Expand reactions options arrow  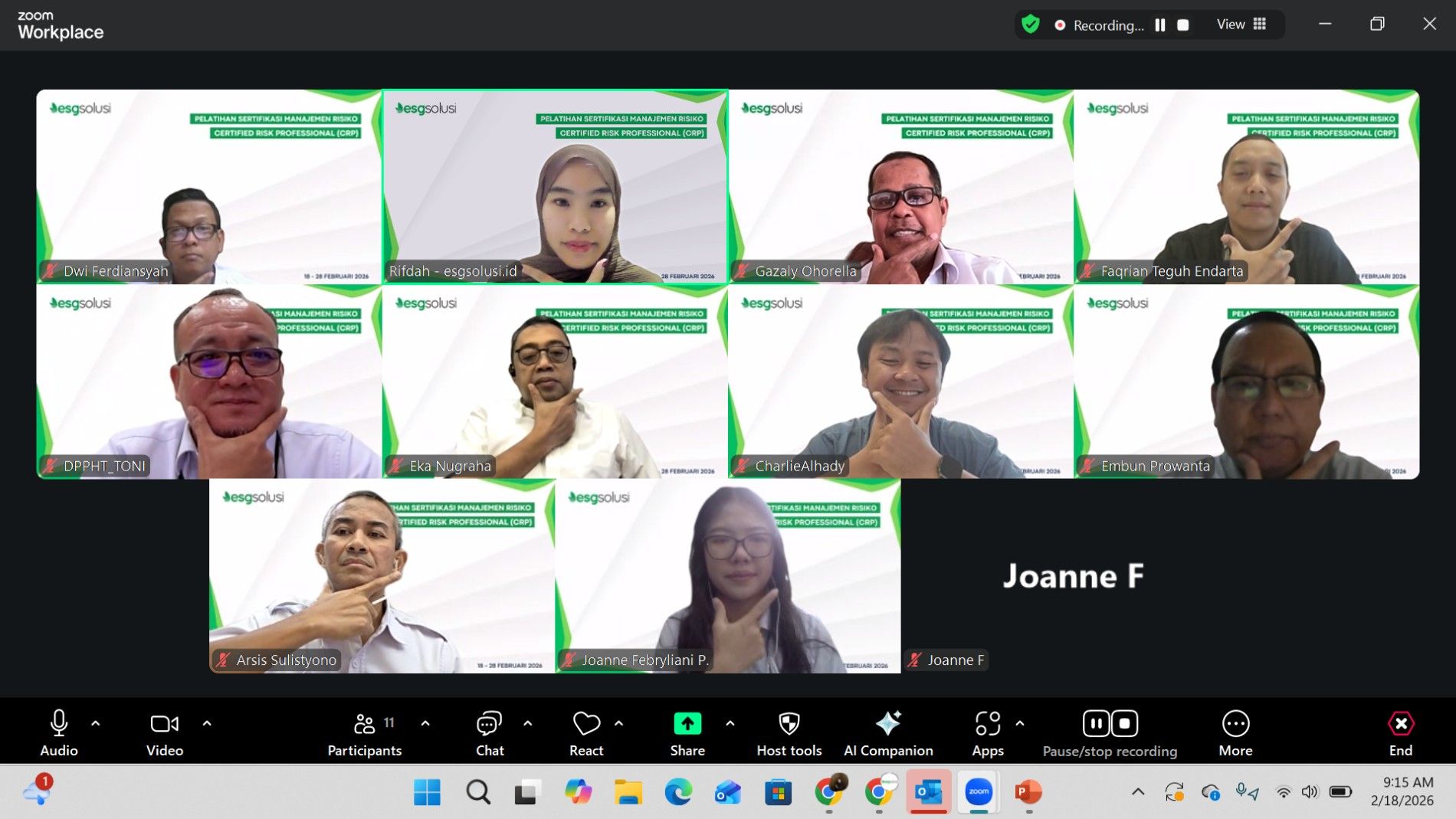(x=619, y=722)
